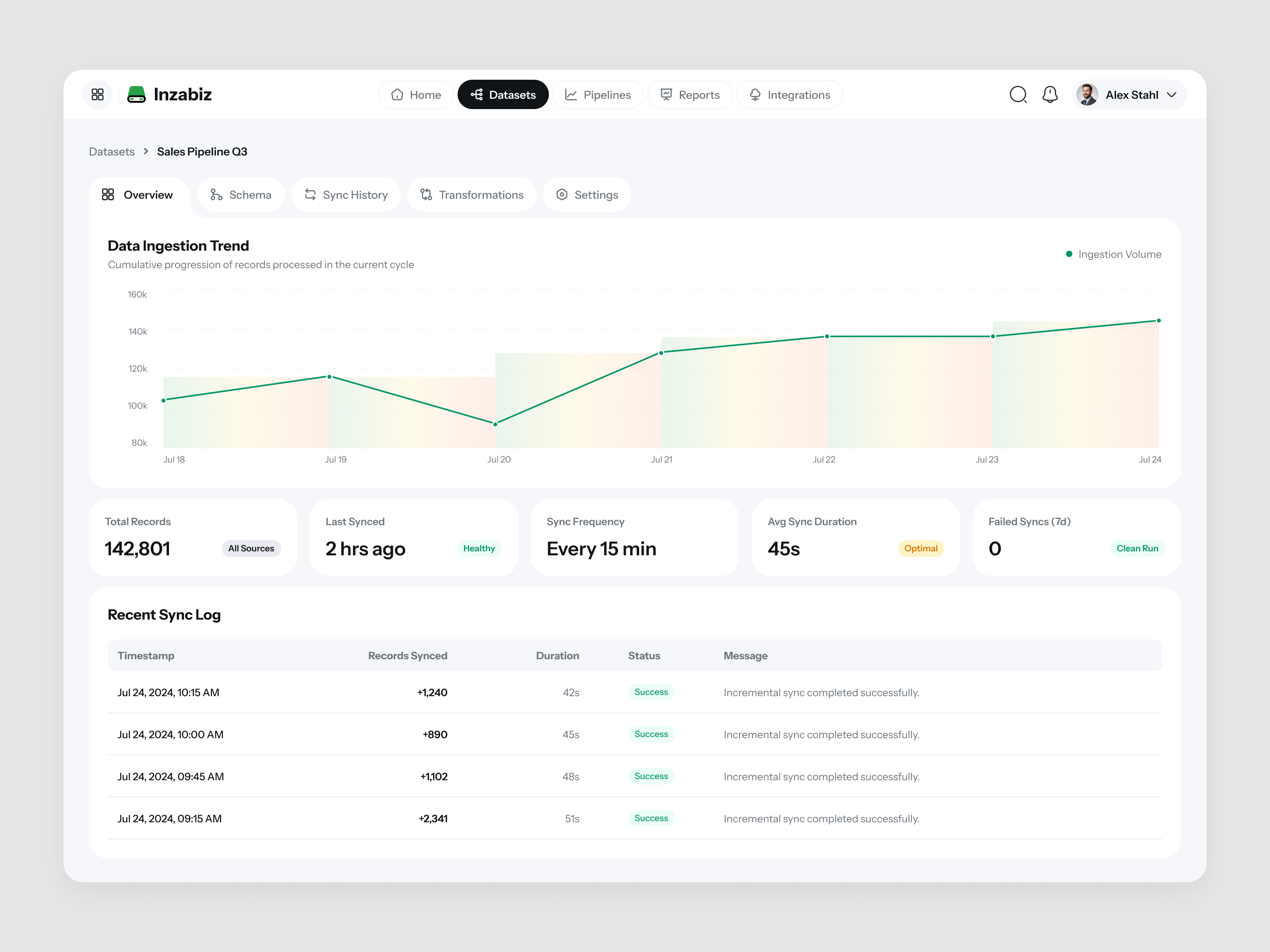Click the Optimal badge
1270x952 pixels.
pos(921,549)
